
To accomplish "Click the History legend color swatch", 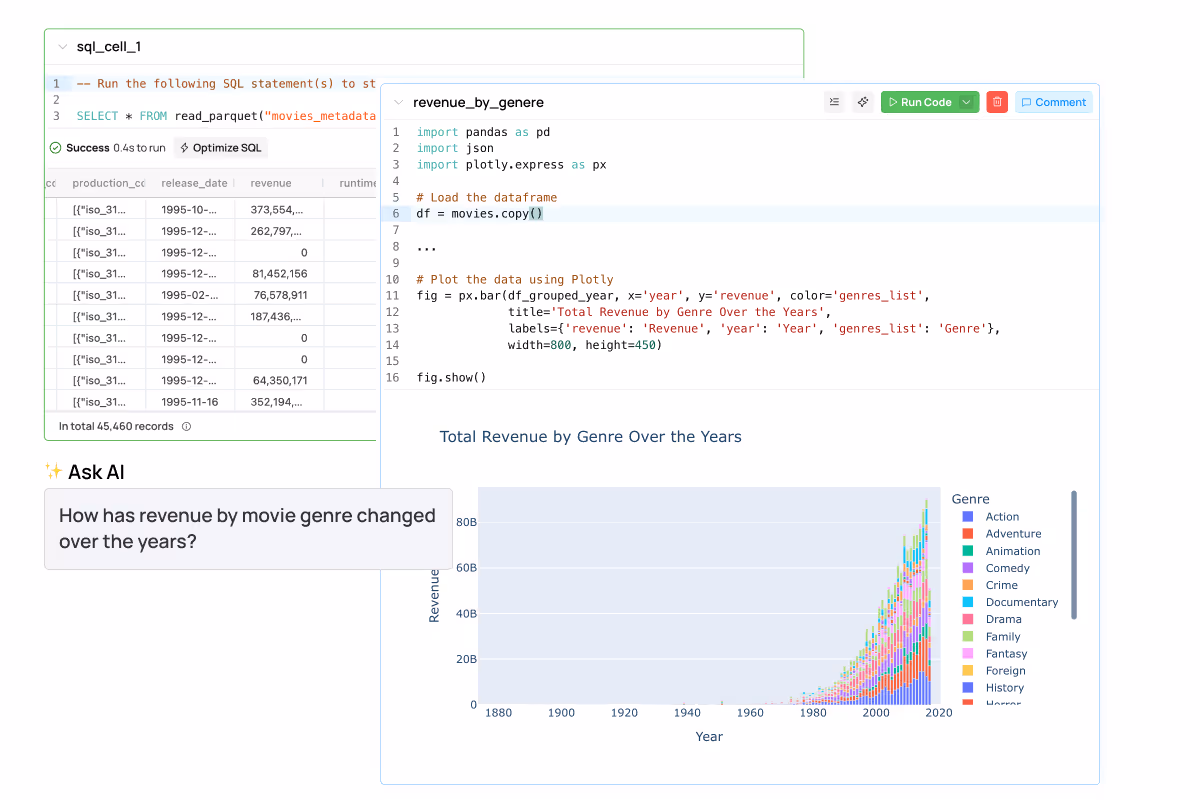I will [x=968, y=687].
